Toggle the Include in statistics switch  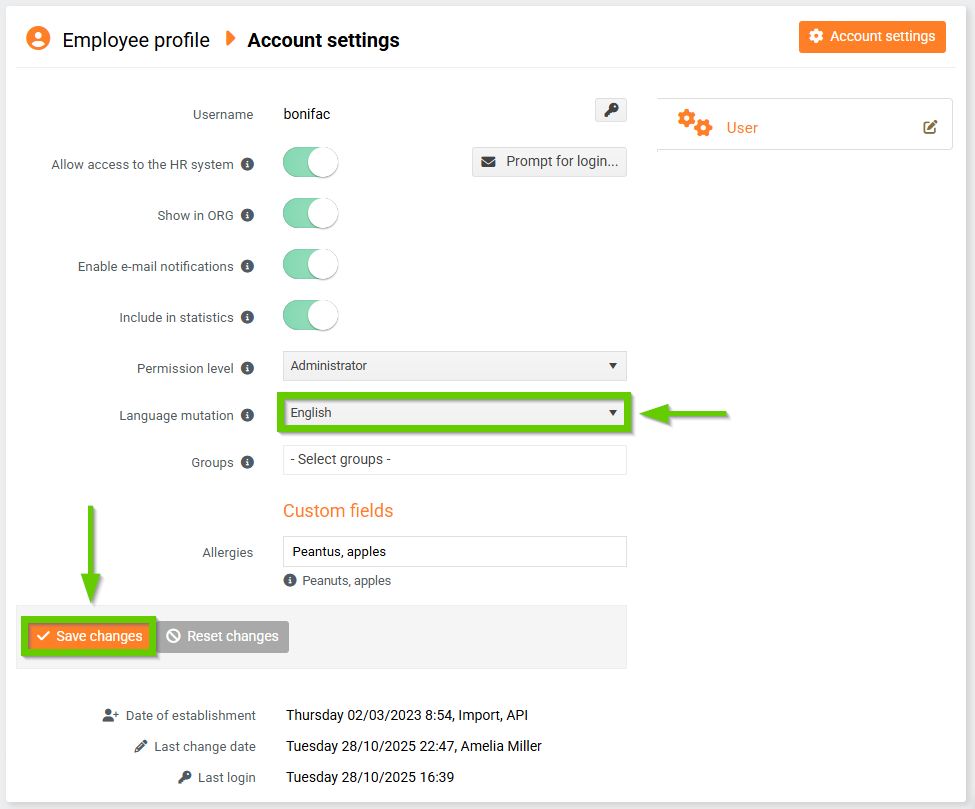click(311, 315)
